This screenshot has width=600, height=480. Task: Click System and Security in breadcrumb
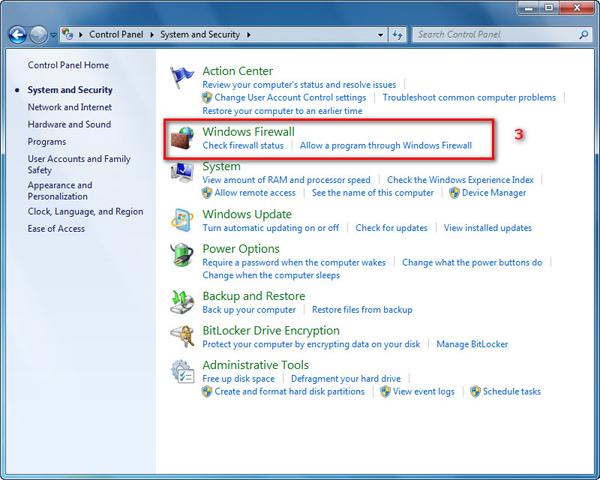(x=200, y=34)
